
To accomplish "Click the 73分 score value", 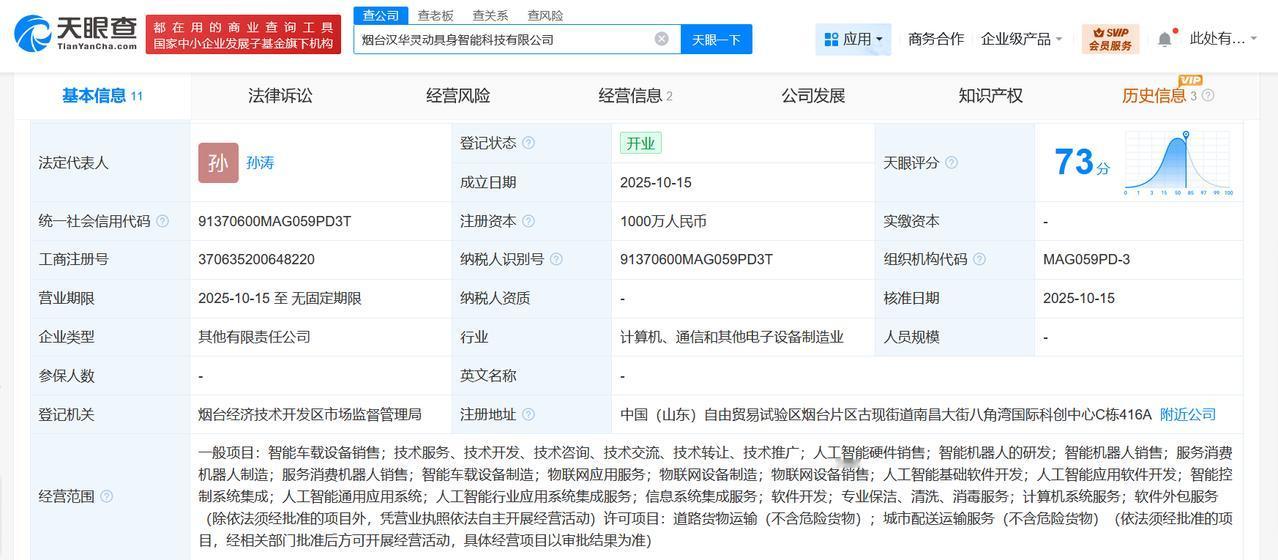I will coord(1082,162).
